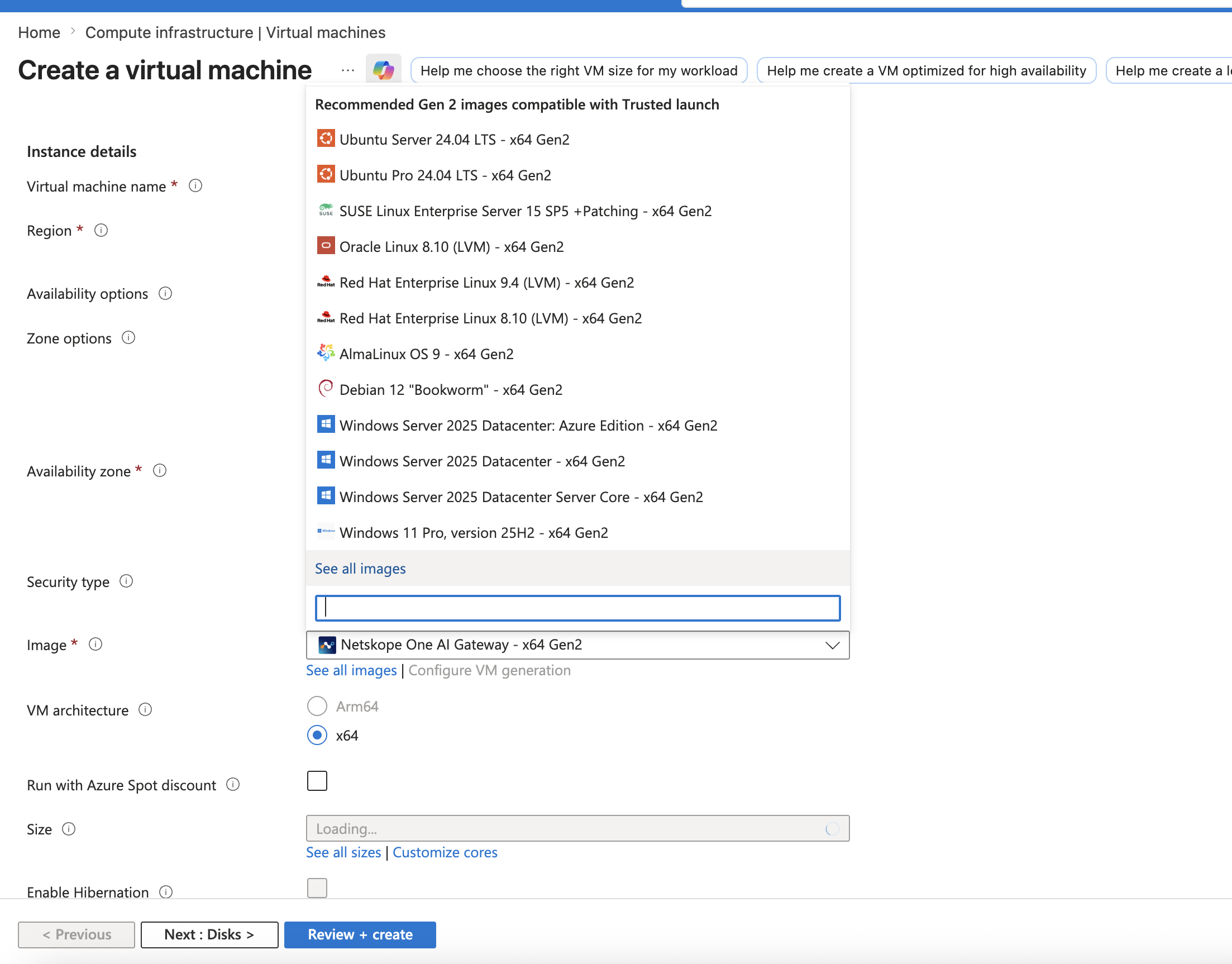
Task: Show info for Zone options
Action: tap(128, 337)
